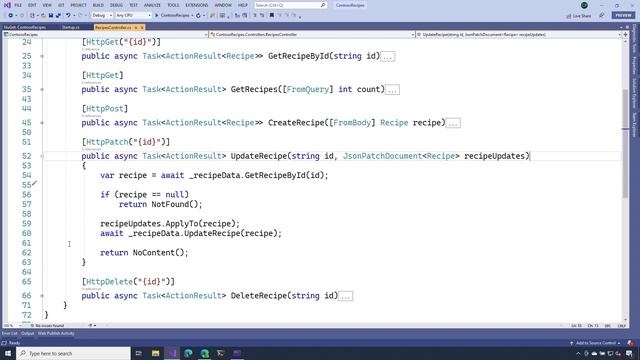Open the EDIT menu
This screenshot has height=360, width=640.
(32, 5)
